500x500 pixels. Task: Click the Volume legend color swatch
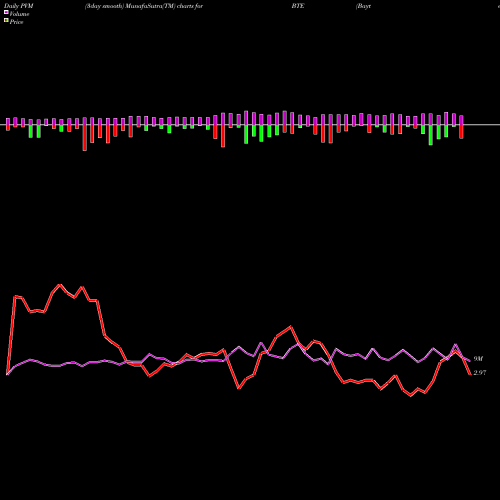click(x=6, y=13)
